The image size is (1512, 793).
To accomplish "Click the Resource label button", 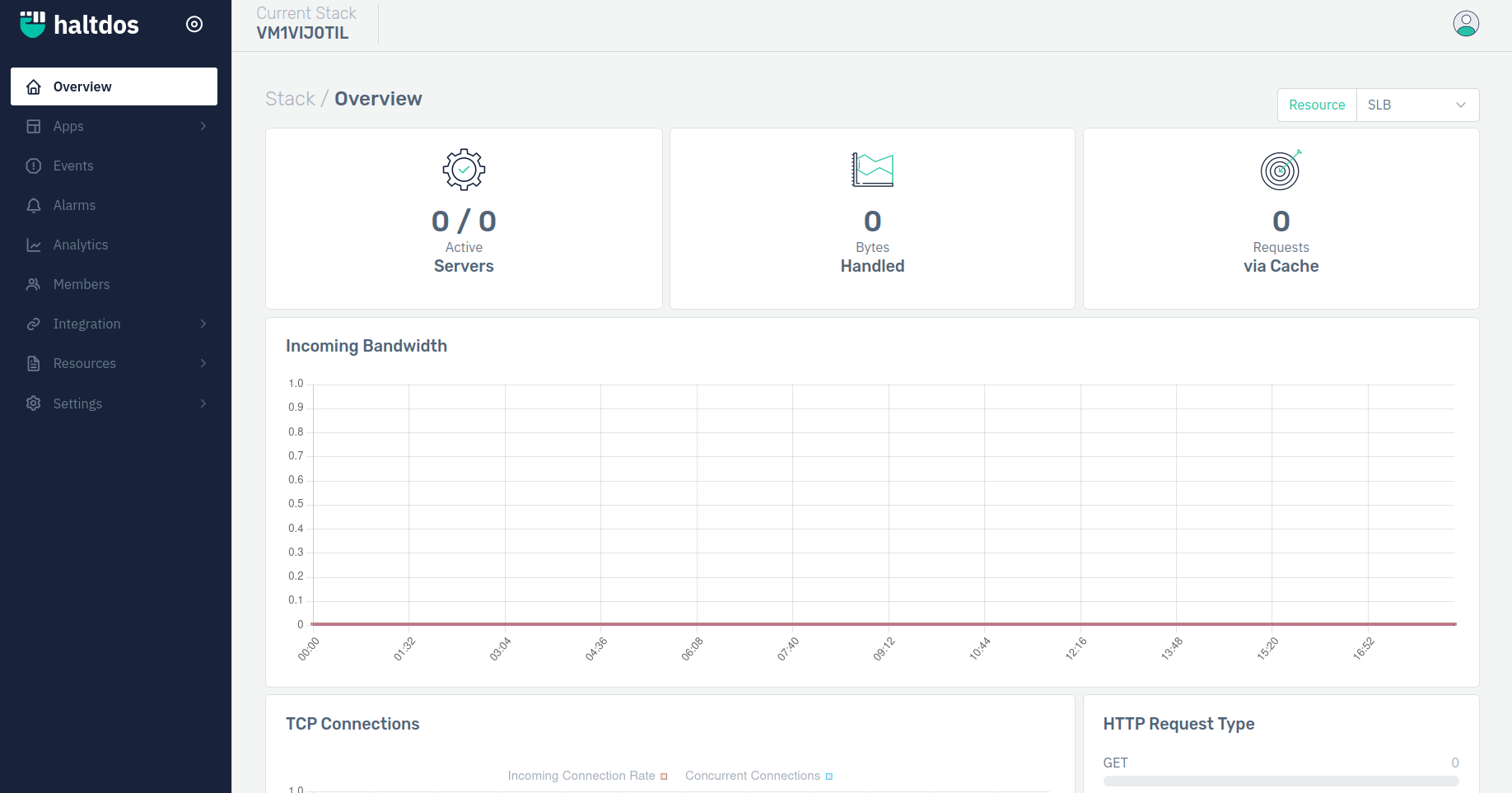I will point(1316,105).
